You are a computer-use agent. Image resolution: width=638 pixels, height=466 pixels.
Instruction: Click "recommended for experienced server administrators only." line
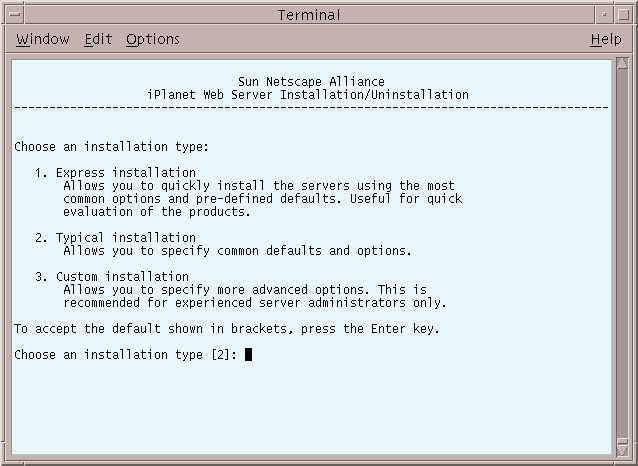point(255,303)
